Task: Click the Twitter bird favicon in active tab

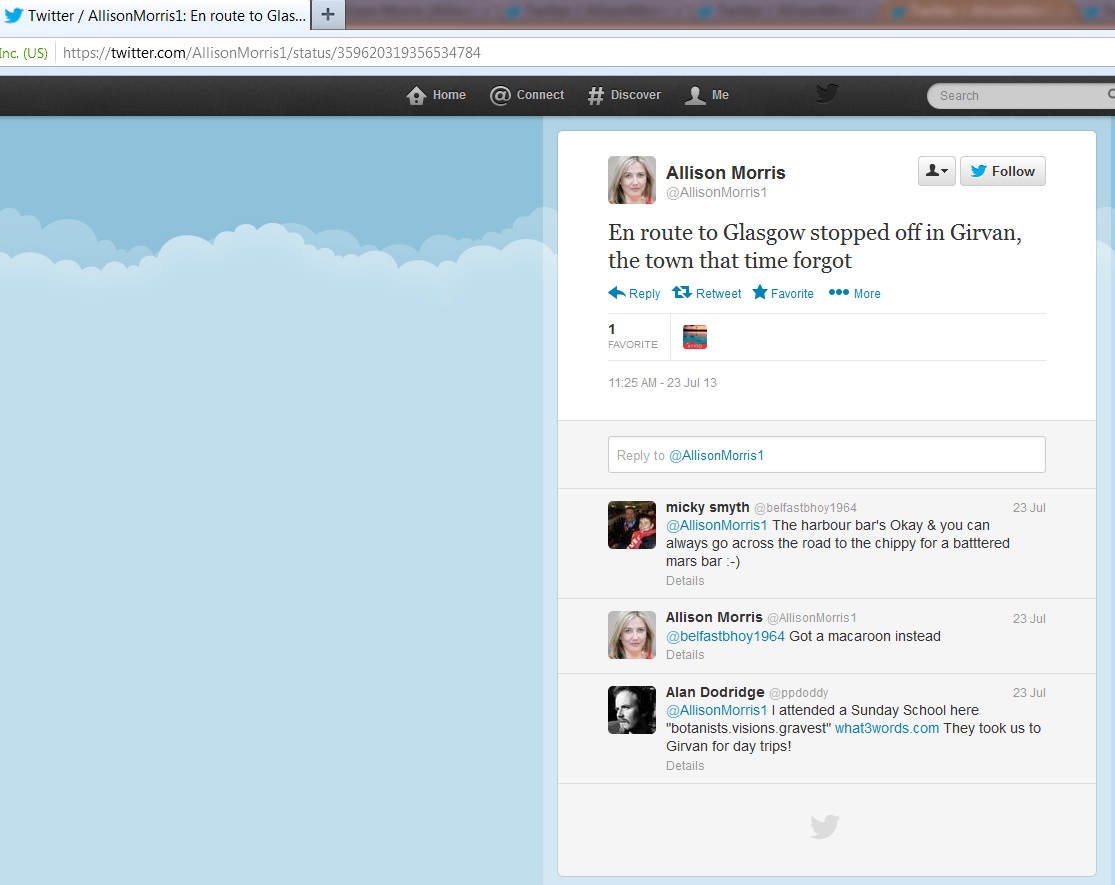Action: 14,15
